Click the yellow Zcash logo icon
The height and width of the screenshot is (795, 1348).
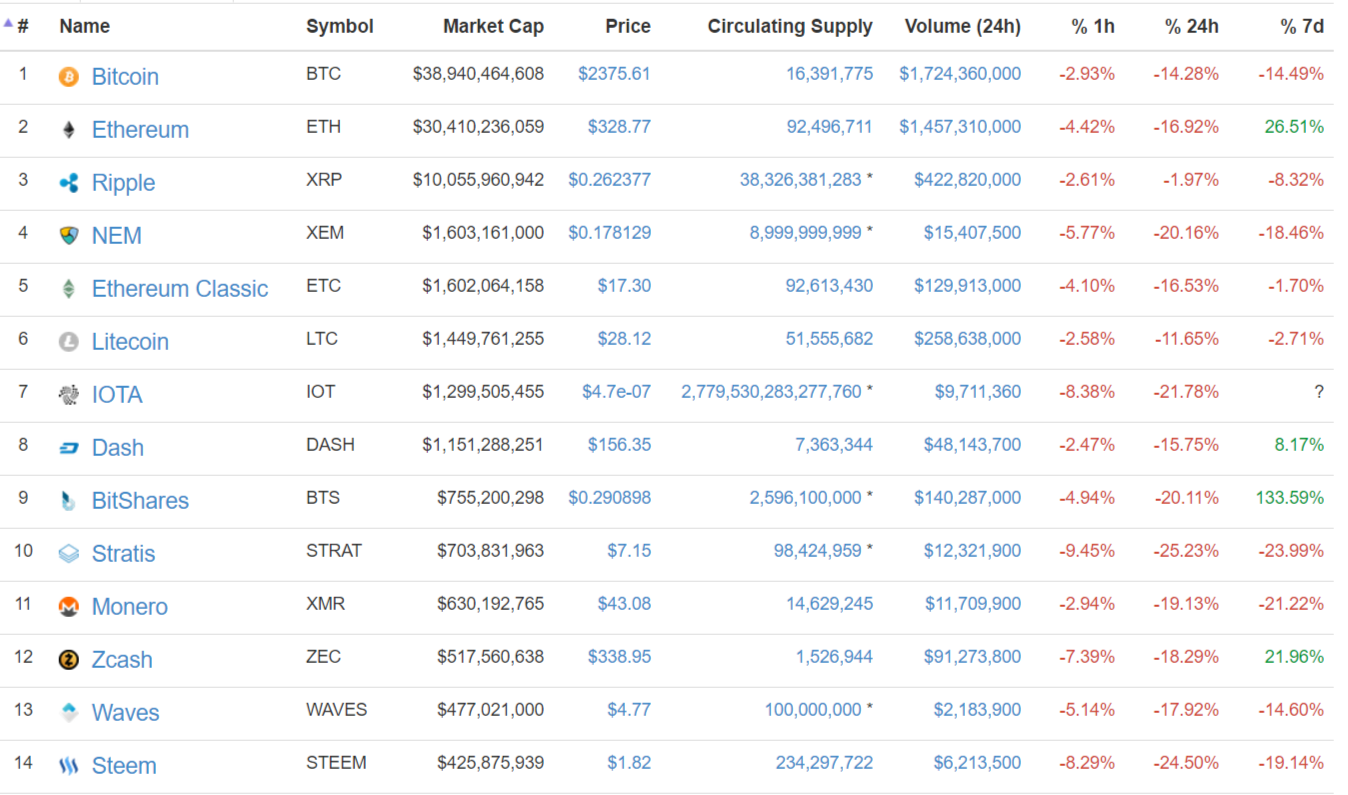tap(68, 660)
